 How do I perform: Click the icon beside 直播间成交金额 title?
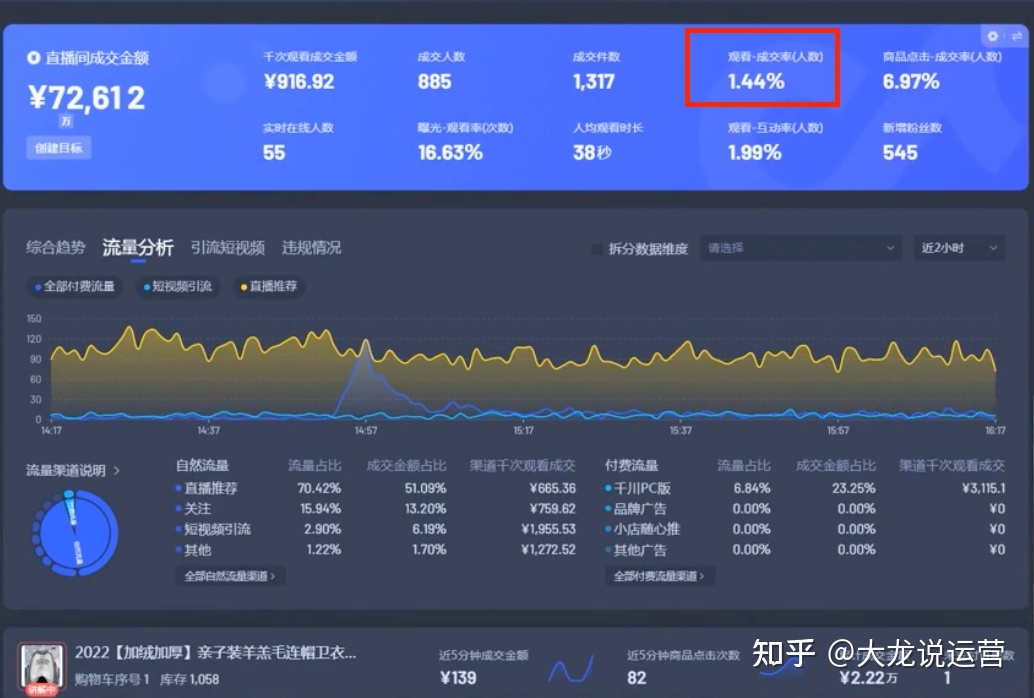pos(34,59)
